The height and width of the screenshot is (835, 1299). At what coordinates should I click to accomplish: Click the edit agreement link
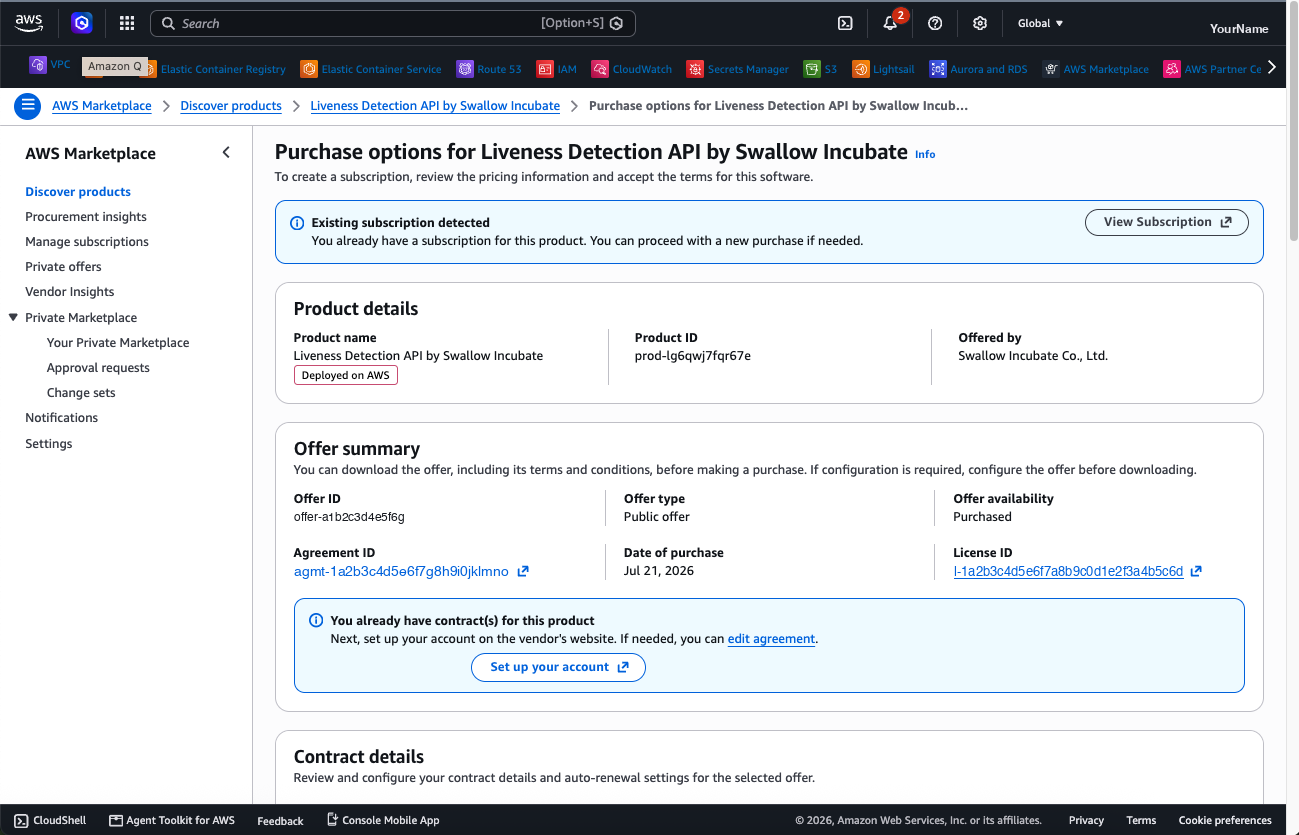click(x=771, y=639)
